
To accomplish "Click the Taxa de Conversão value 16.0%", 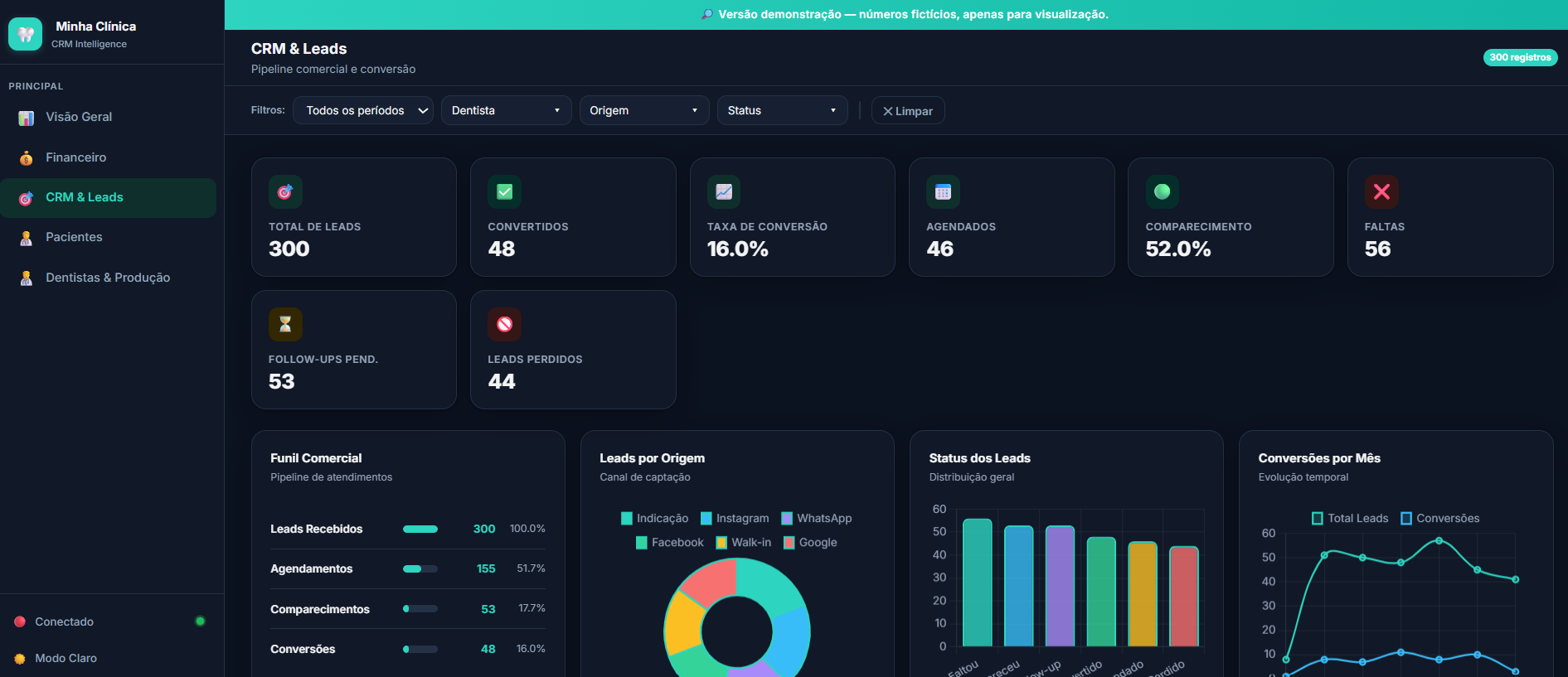I will coord(738,249).
